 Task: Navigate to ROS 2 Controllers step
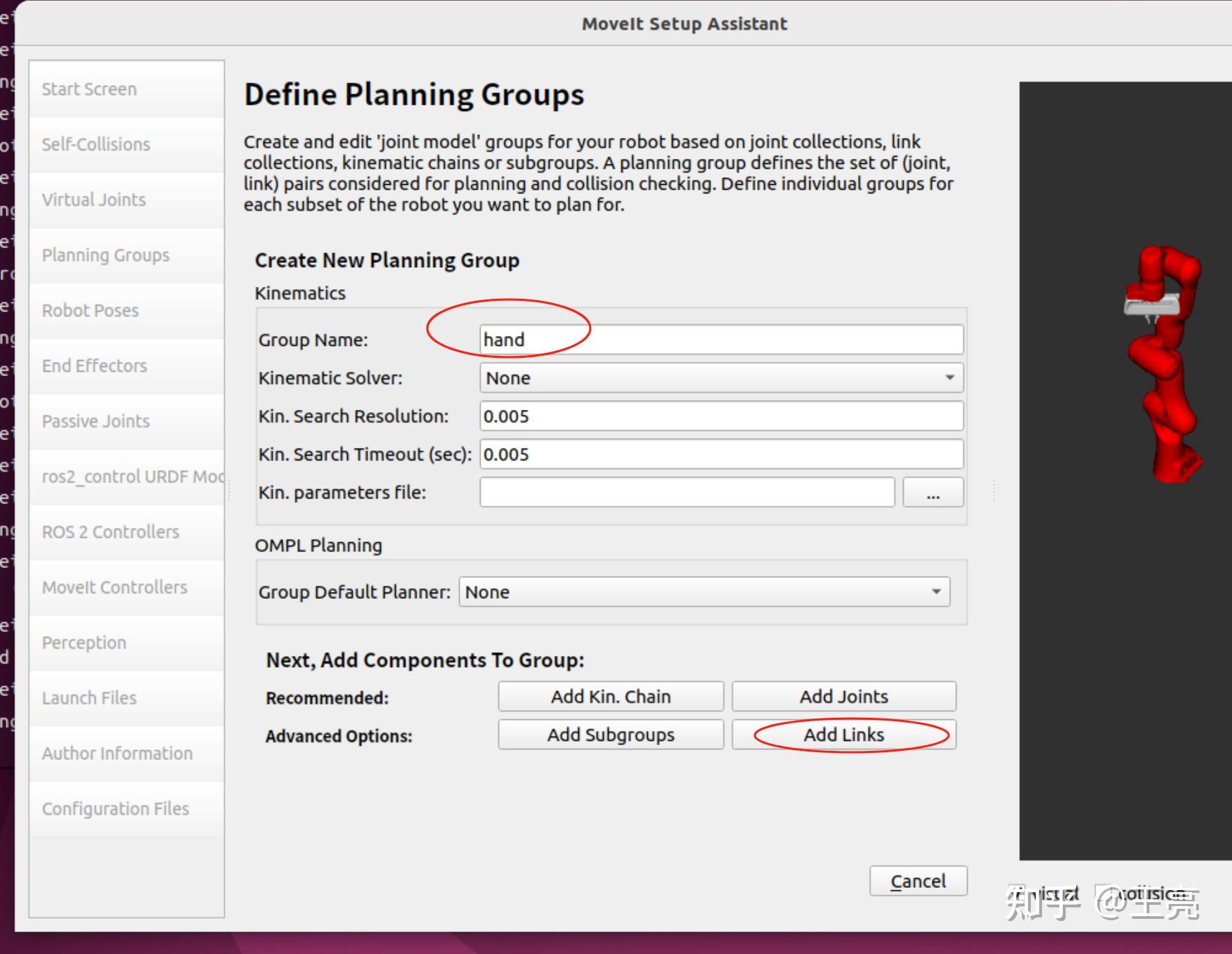click(110, 532)
